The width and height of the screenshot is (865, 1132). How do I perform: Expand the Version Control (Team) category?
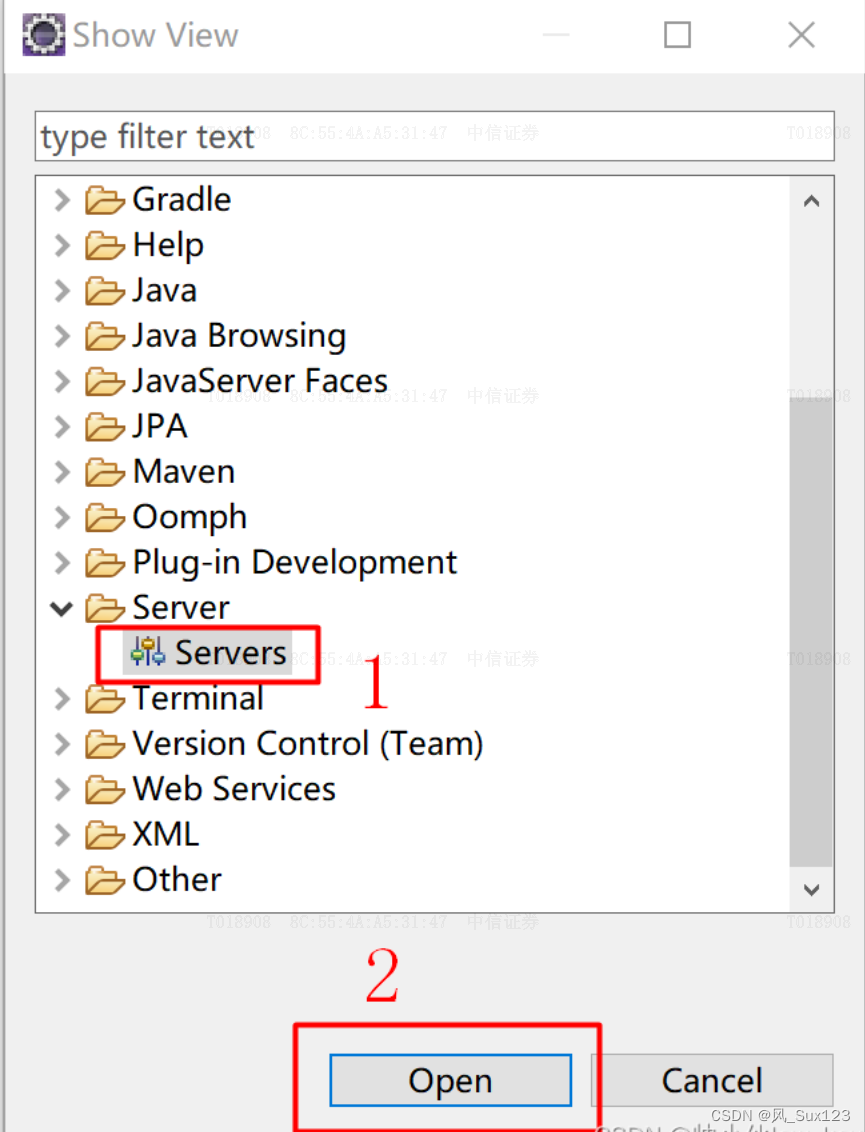(63, 744)
